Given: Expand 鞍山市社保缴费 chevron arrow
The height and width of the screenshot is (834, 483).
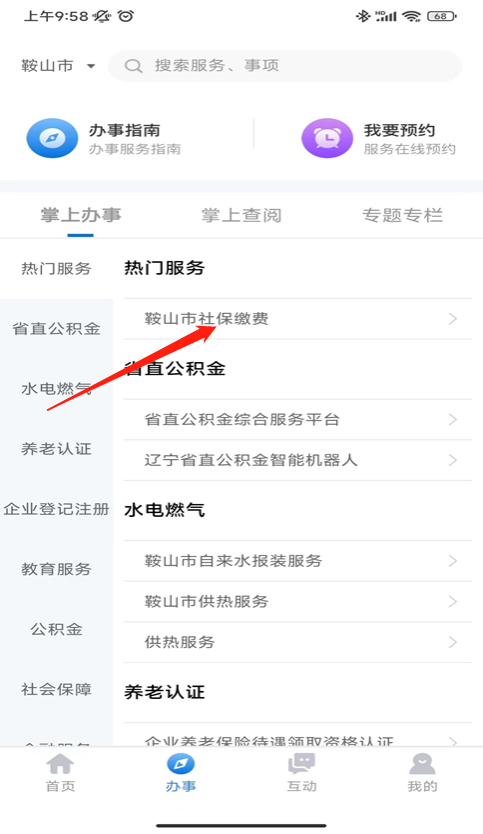Looking at the screenshot, I should (x=453, y=319).
